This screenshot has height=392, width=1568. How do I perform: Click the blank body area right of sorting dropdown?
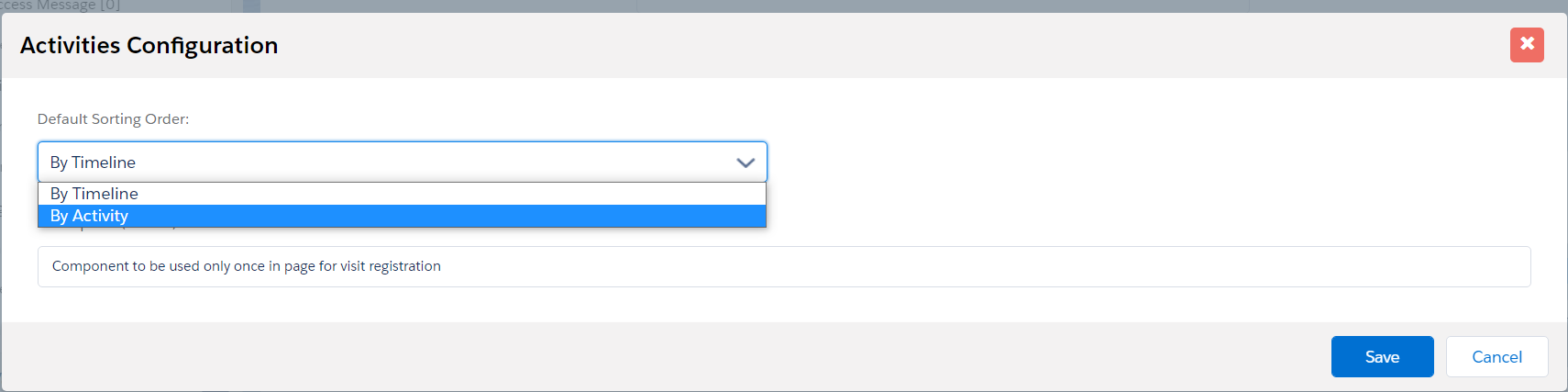pos(1100,162)
